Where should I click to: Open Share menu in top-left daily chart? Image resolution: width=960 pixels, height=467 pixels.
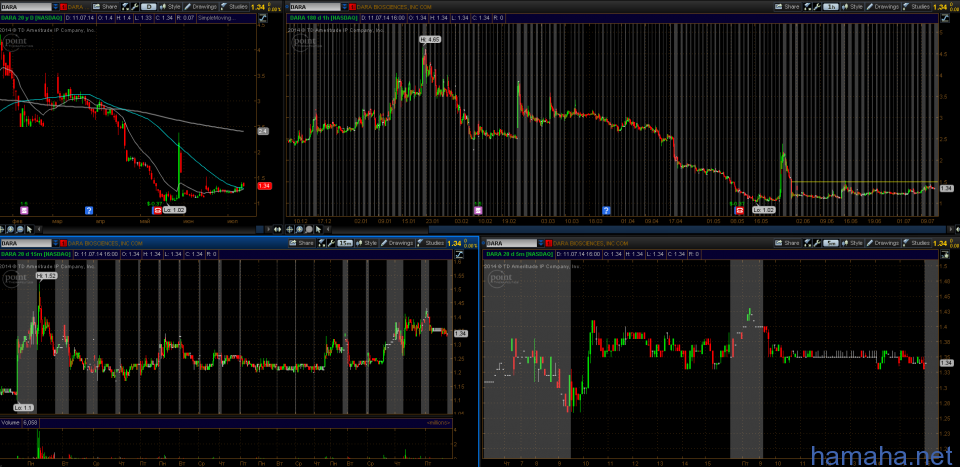[x=105, y=7]
